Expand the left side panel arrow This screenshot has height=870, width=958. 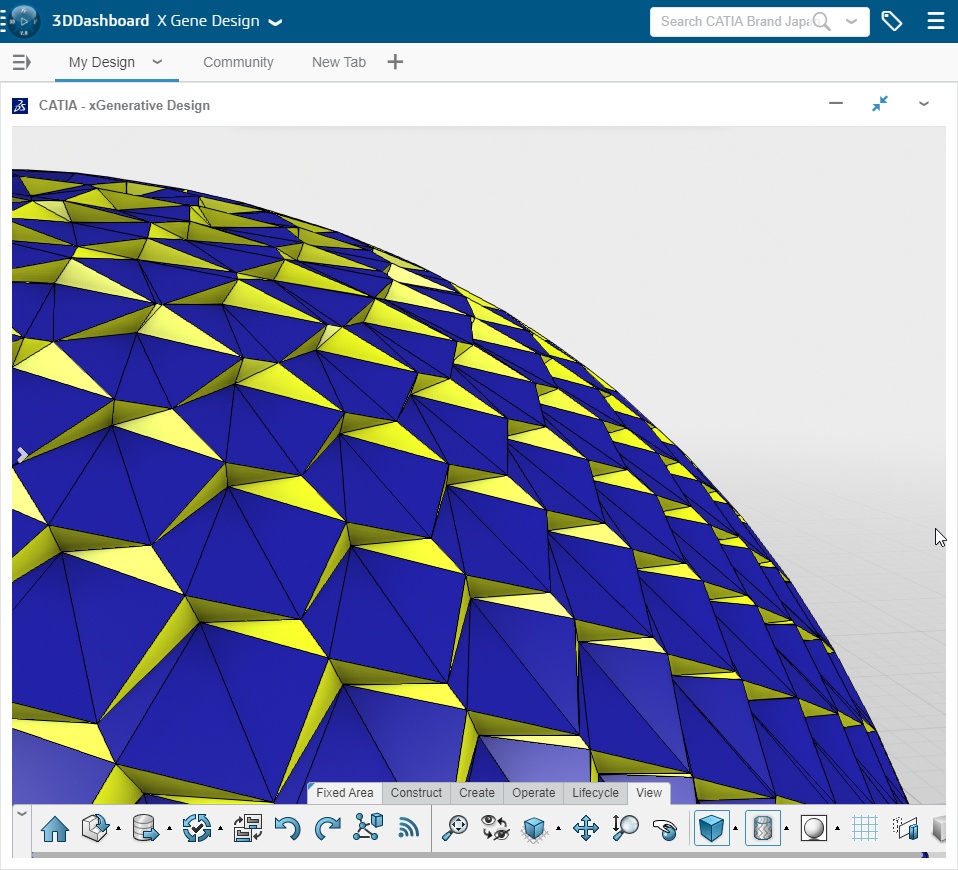[22, 455]
